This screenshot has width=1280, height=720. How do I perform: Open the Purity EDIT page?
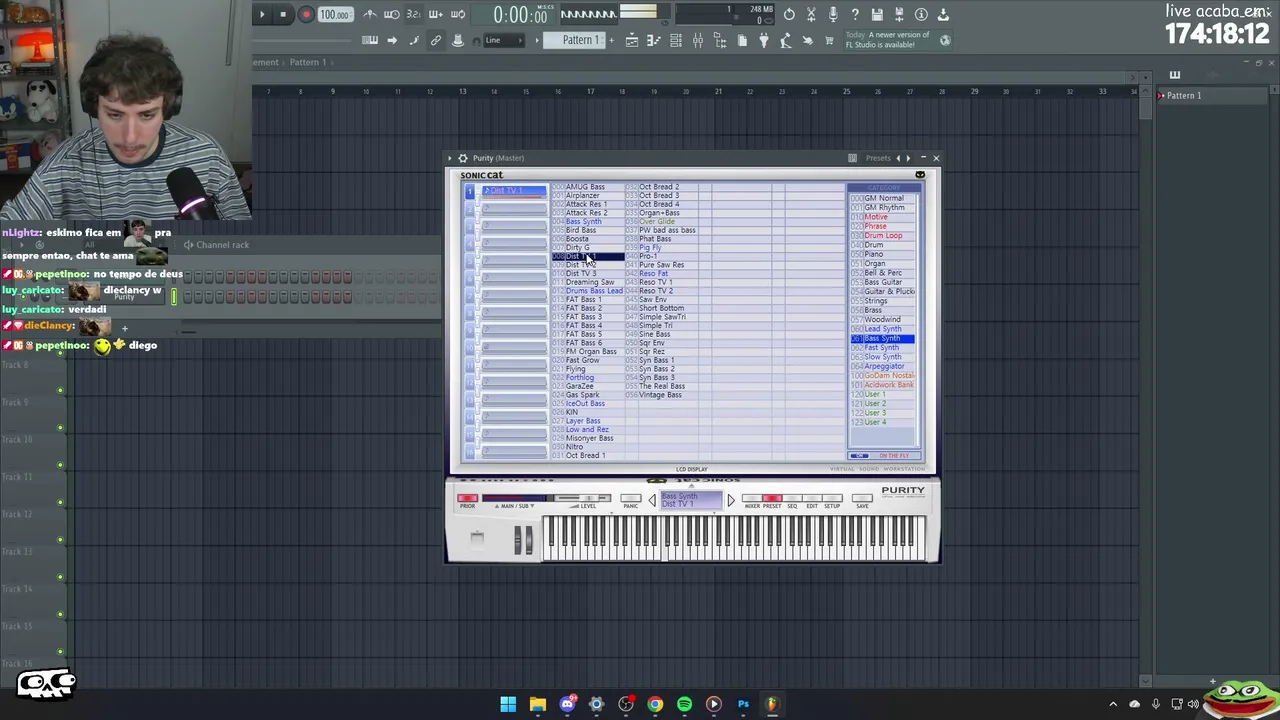(812, 498)
